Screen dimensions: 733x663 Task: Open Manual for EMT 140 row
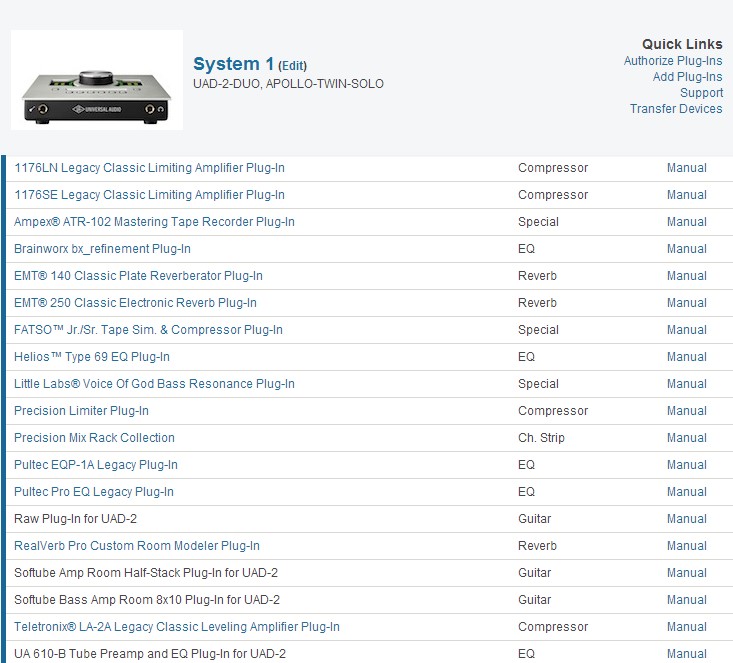click(687, 276)
